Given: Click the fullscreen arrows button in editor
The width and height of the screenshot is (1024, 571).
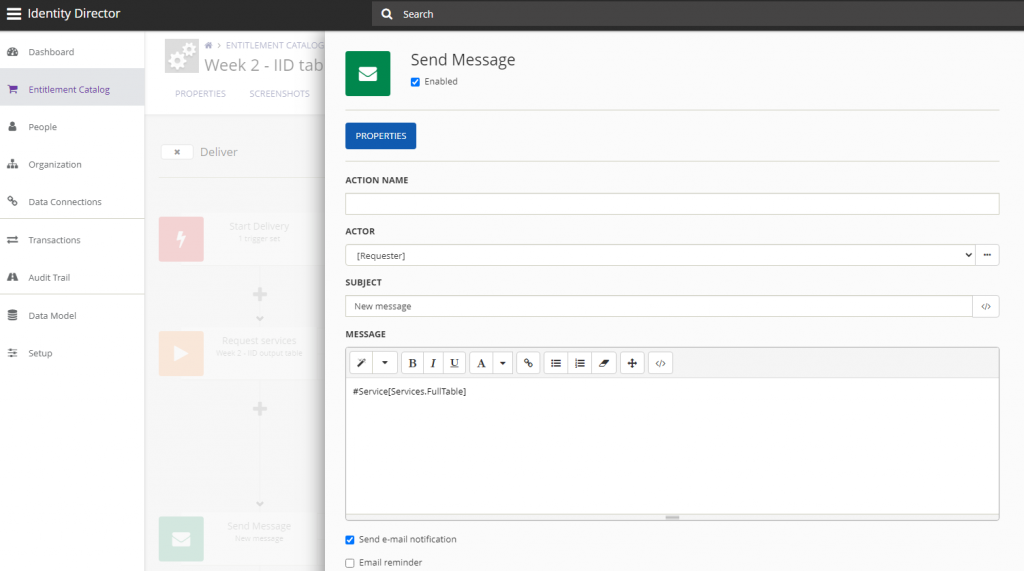Looking at the screenshot, I should point(632,363).
